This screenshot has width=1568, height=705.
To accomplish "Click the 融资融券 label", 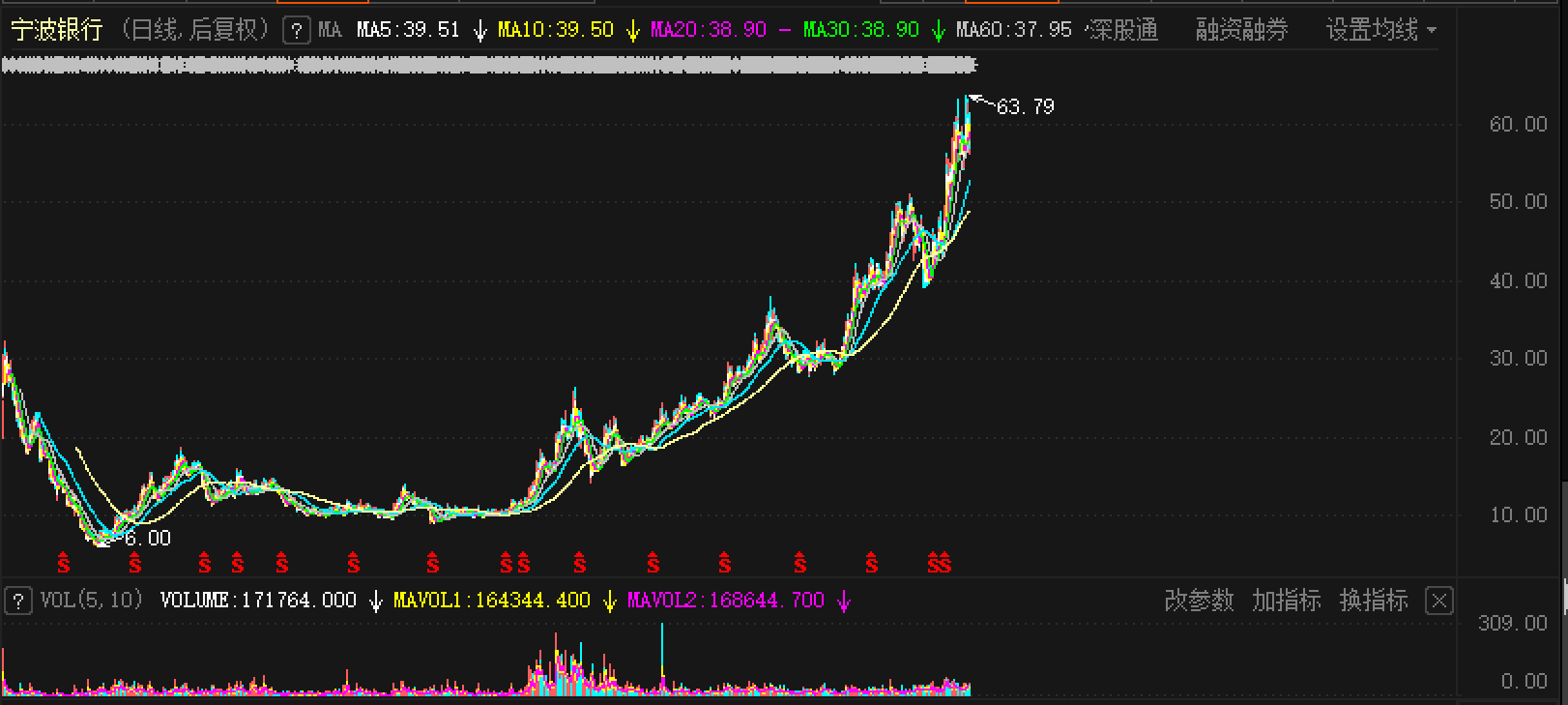I will pyautogui.click(x=1242, y=30).
